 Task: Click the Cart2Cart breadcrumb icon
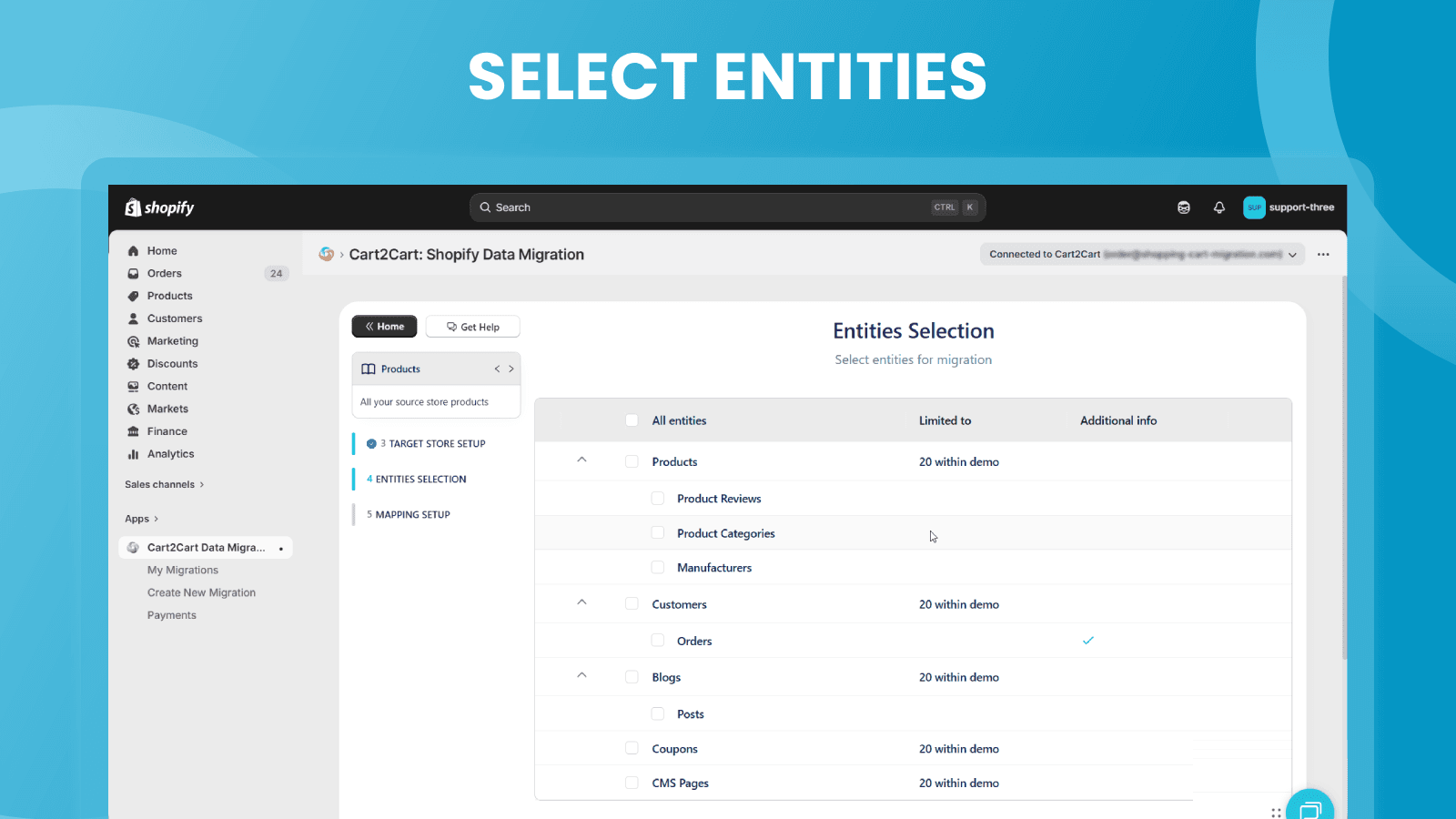[x=327, y=254]
